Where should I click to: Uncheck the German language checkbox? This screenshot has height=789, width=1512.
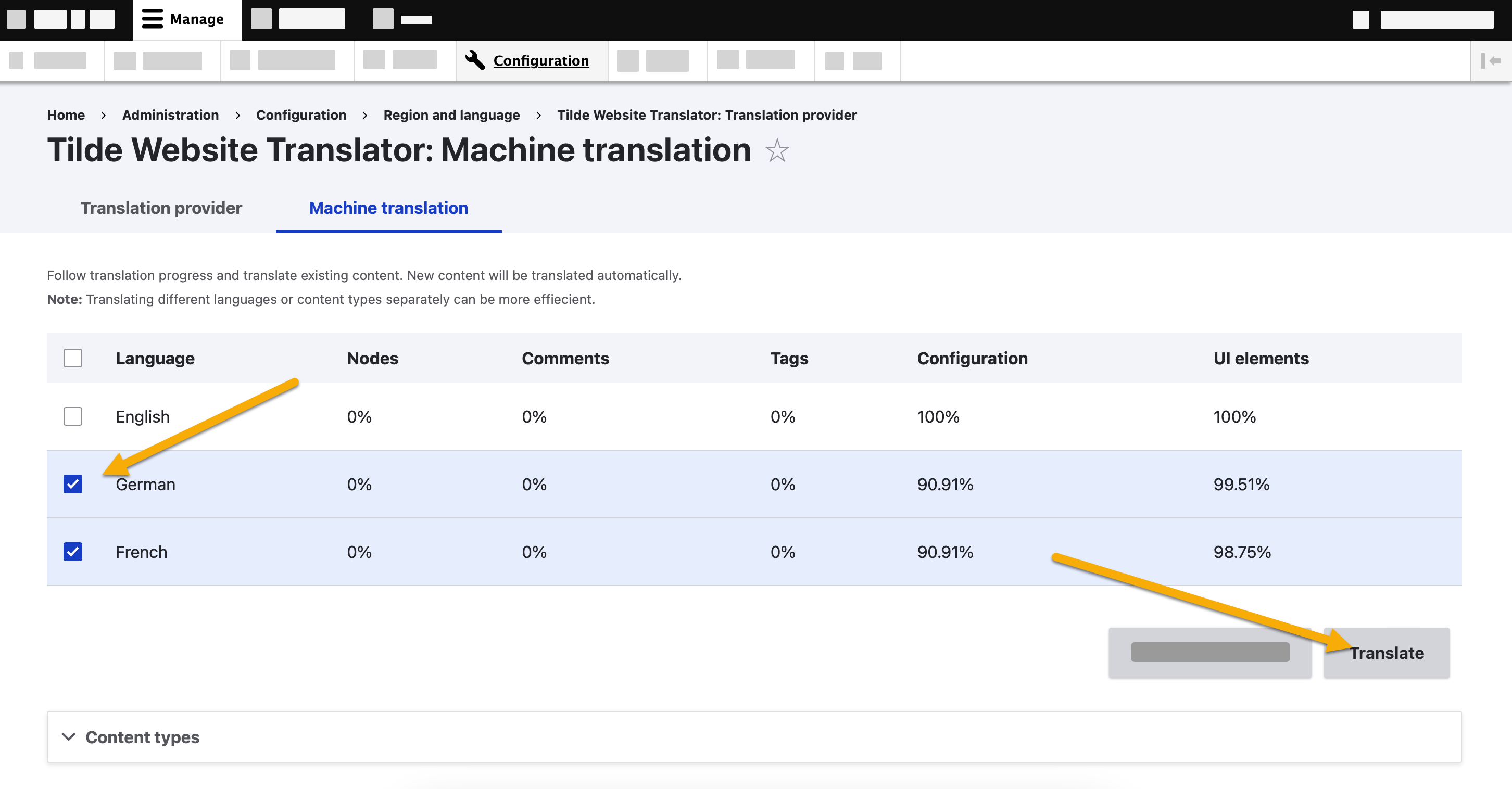click(x=73, y=484)
